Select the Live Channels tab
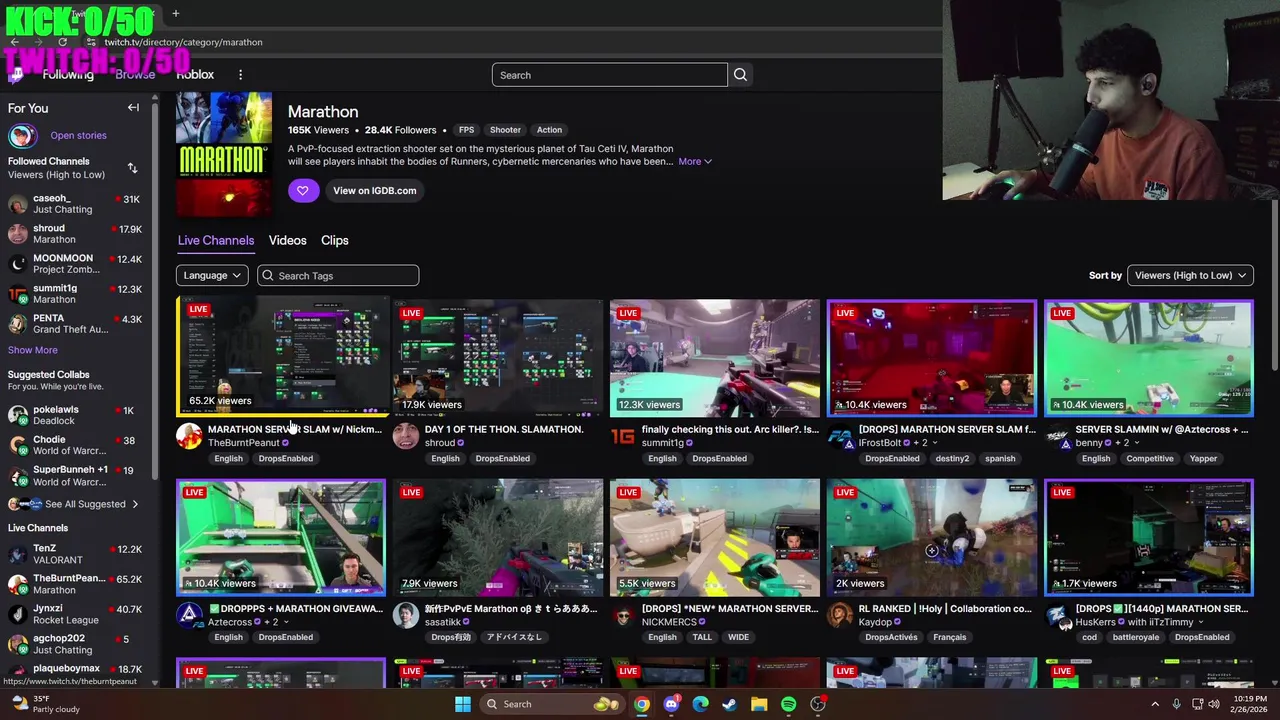This screenshot has height=720, width=1280. click(x=216, y=240)
